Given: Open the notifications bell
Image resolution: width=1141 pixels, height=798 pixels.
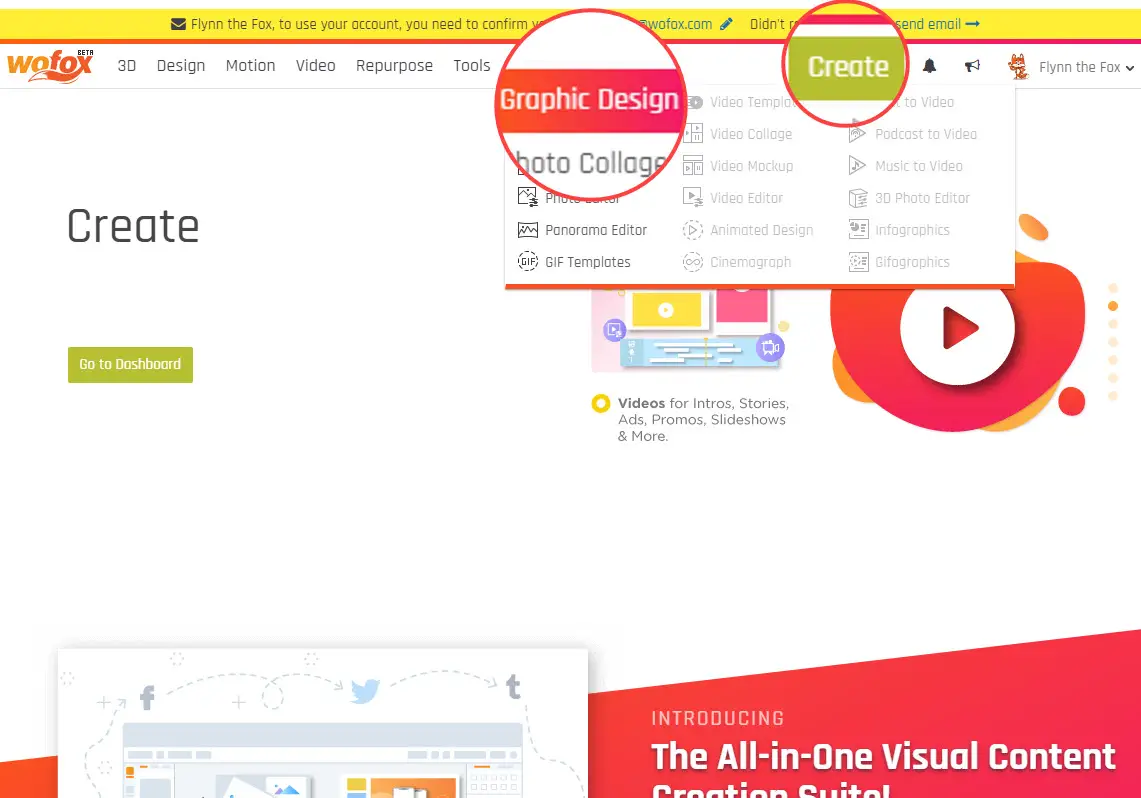Looking at the screenshot, I should [x=929, y=66].
